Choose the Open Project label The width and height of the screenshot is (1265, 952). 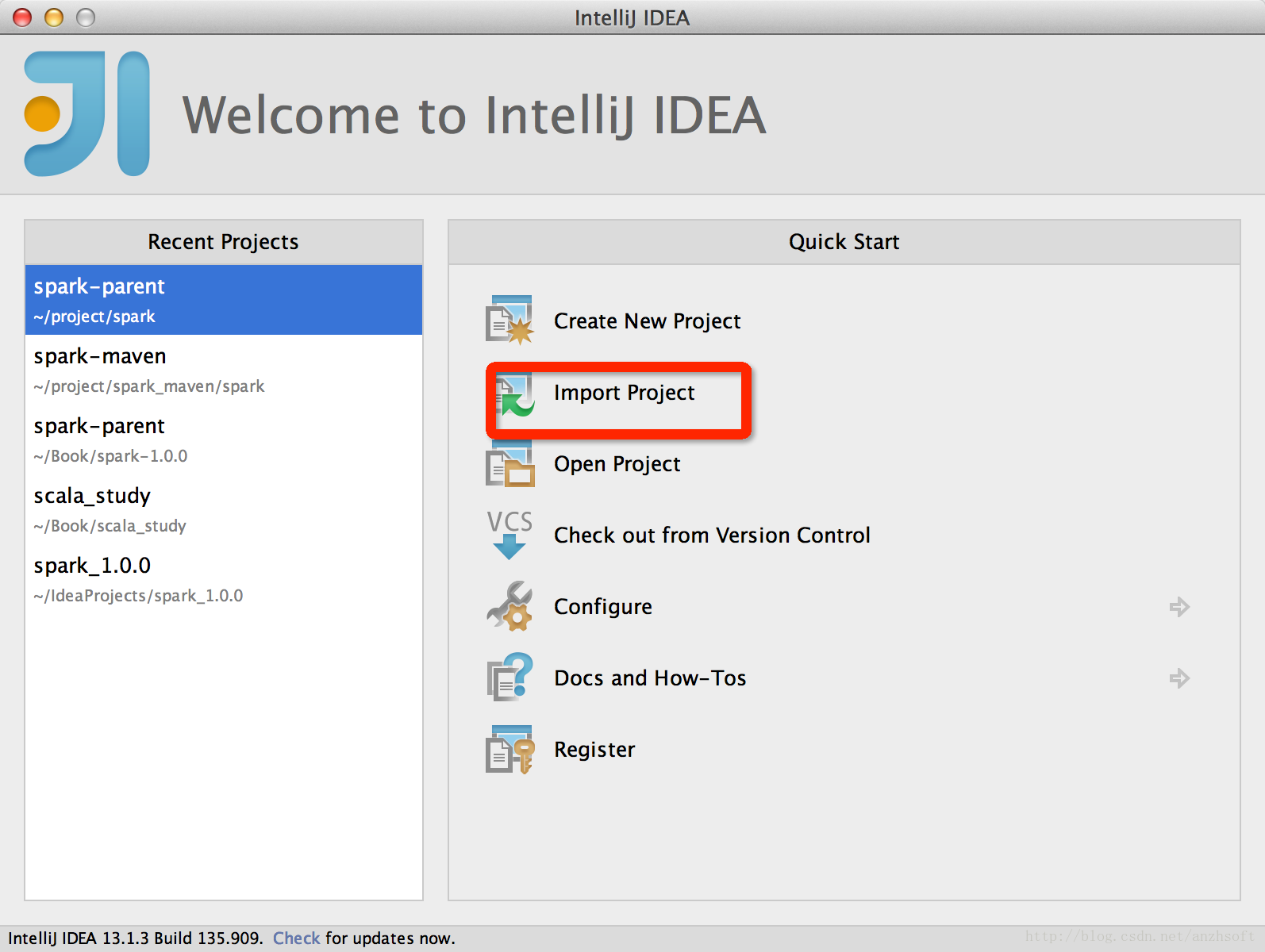[617, 464]
